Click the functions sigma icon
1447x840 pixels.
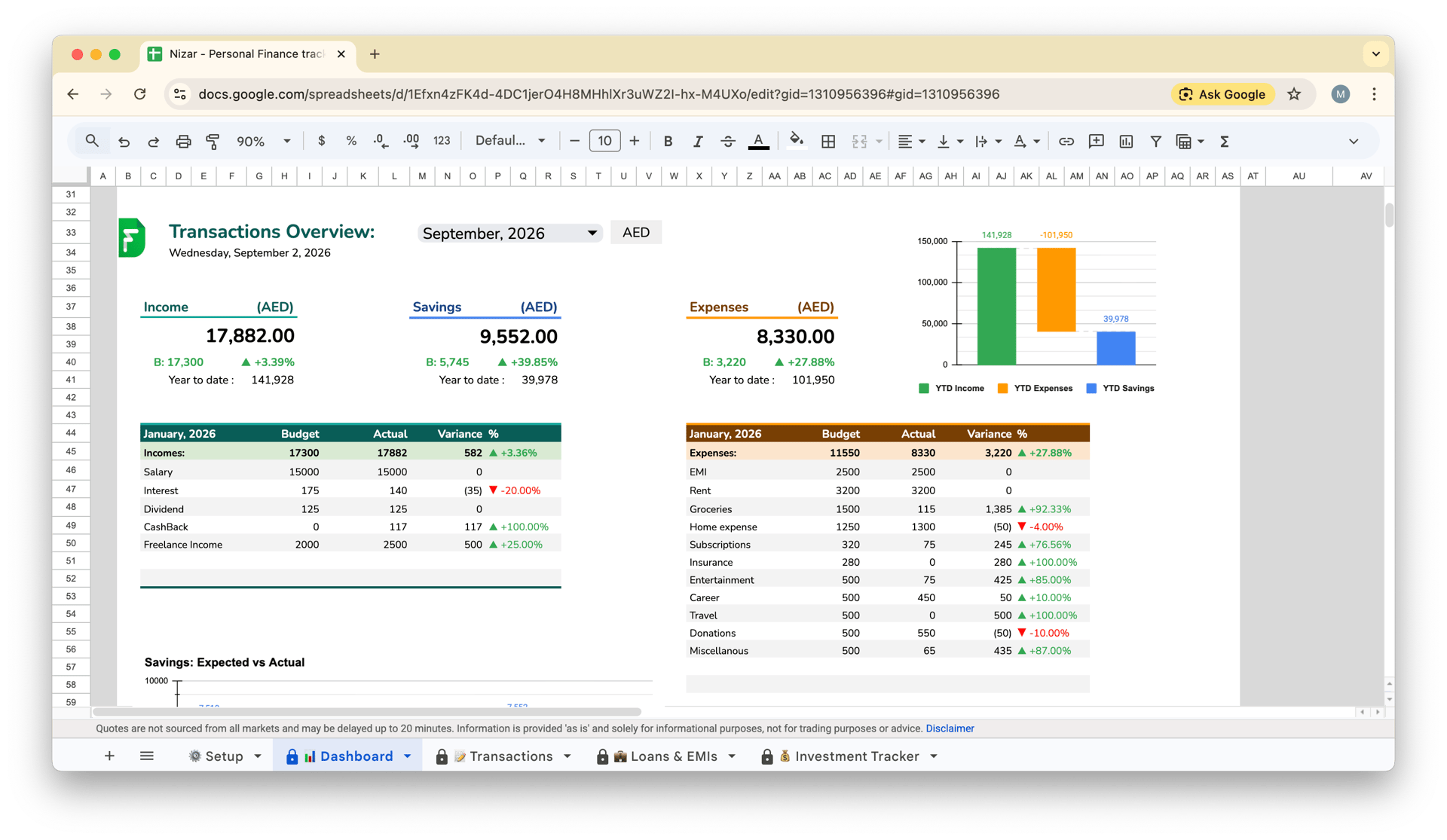(x=1225, y=141)
